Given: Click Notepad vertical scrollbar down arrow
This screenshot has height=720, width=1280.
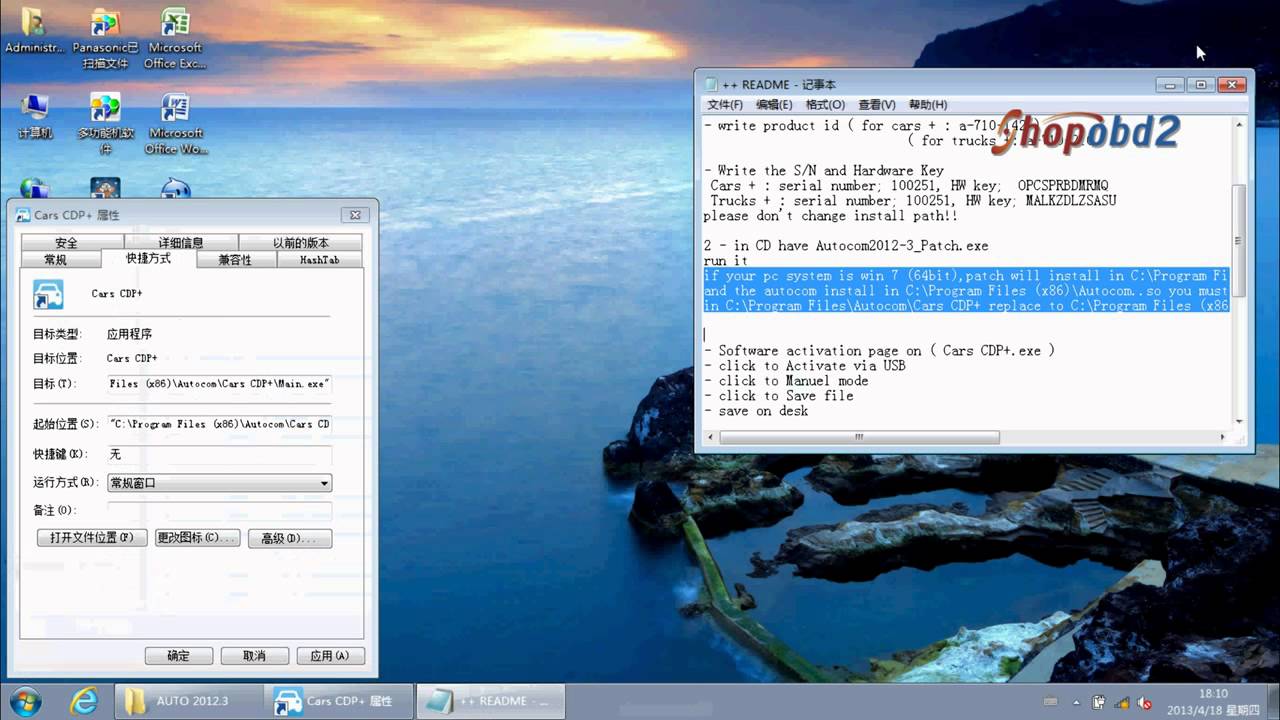Looking at the screenshot, I should coord(1238,421).
